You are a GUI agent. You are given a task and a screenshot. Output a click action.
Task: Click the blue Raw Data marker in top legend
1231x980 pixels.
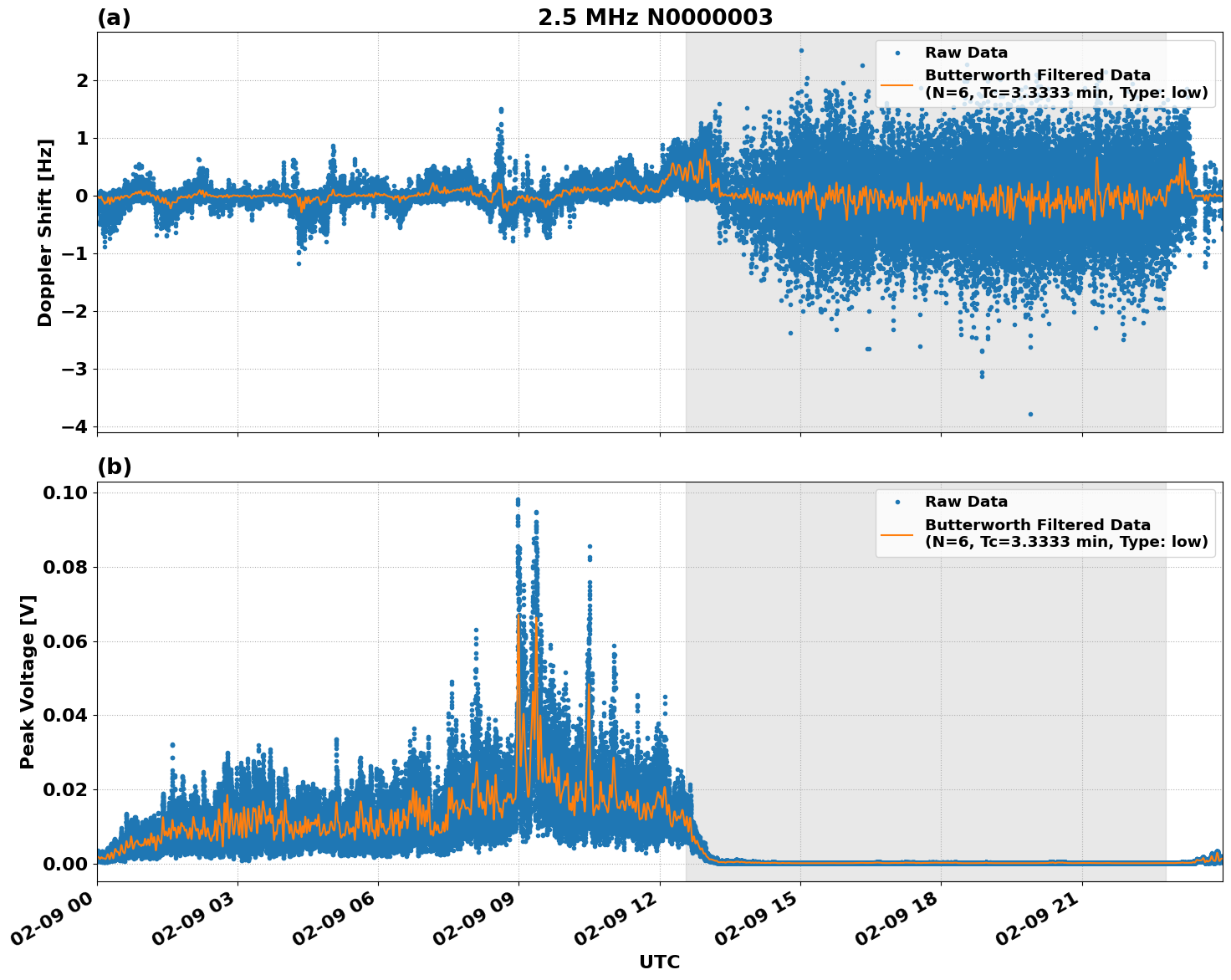click(897, 54)
